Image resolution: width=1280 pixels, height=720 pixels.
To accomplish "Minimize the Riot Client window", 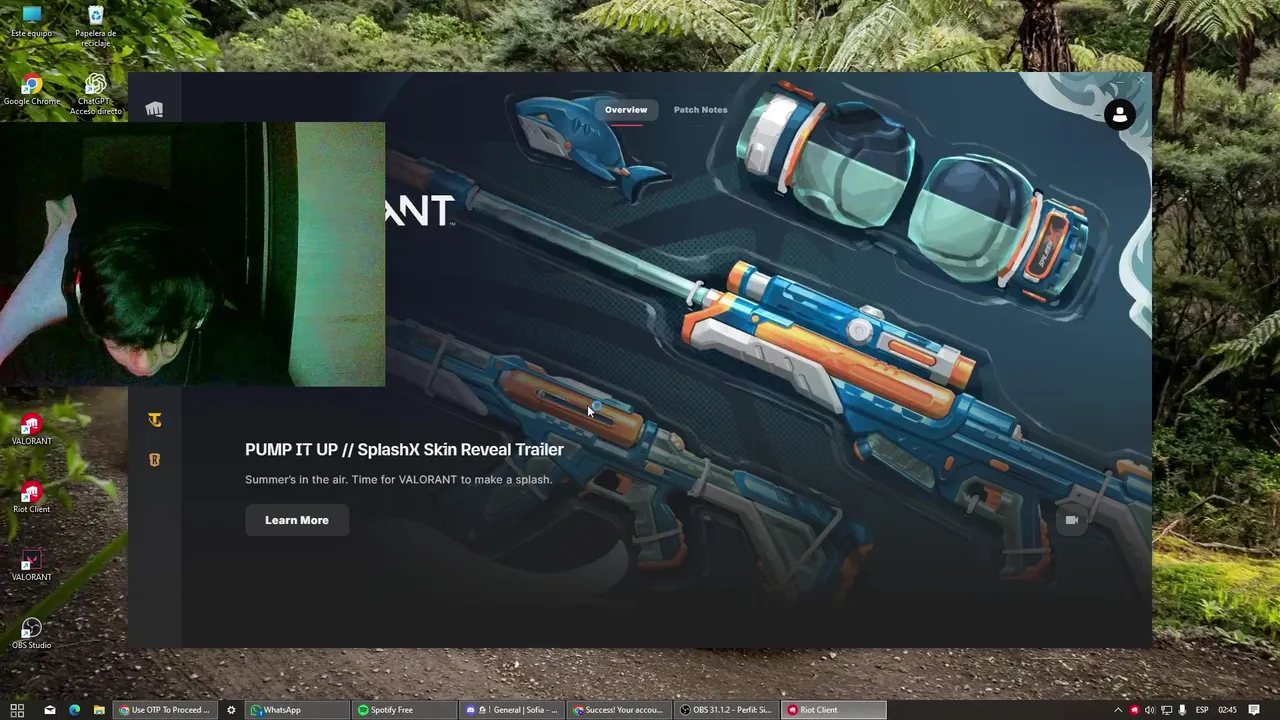I will click(1118, 81).
